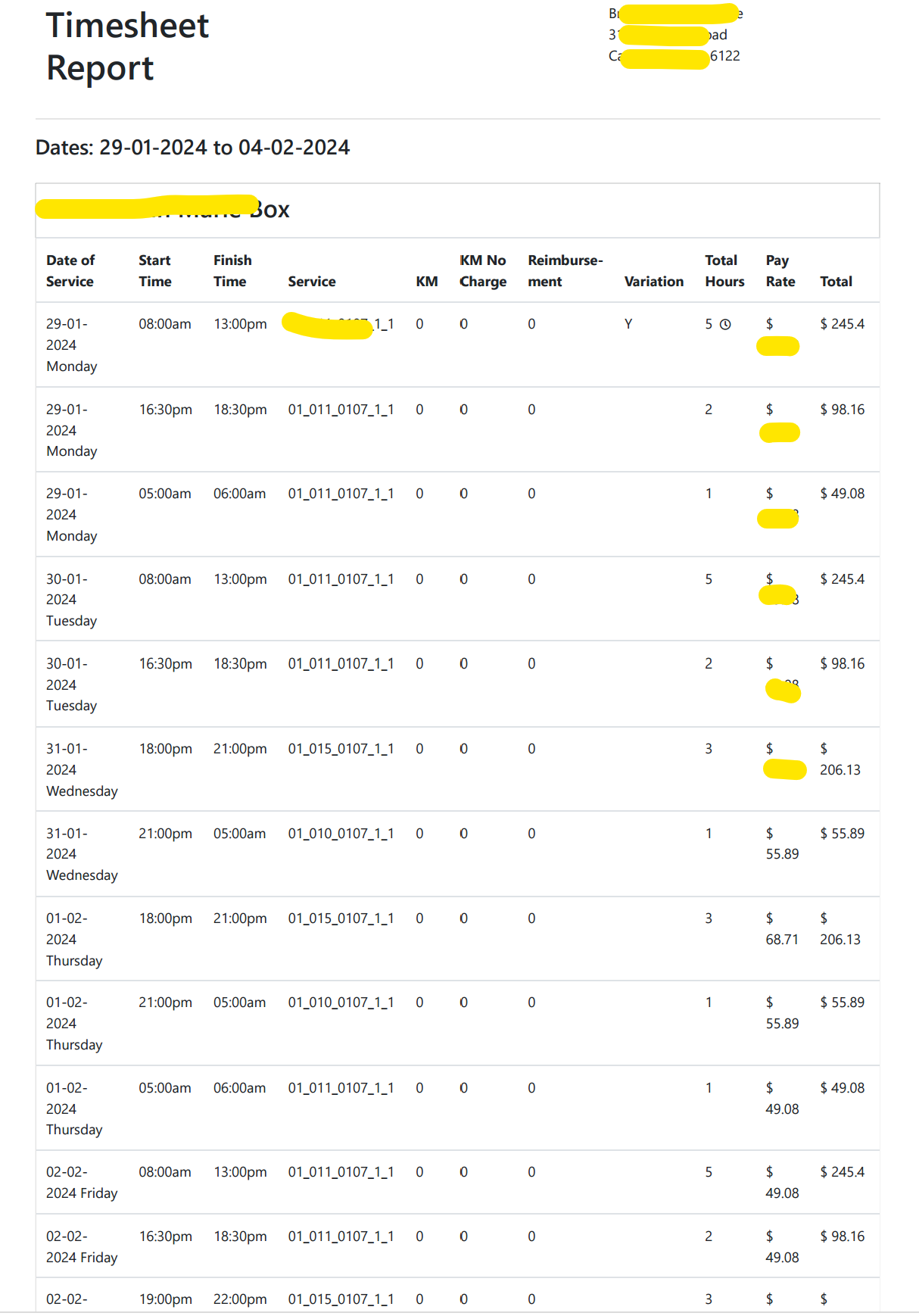
Task: Select the Reimbursement column header
Action: [565, 271]
